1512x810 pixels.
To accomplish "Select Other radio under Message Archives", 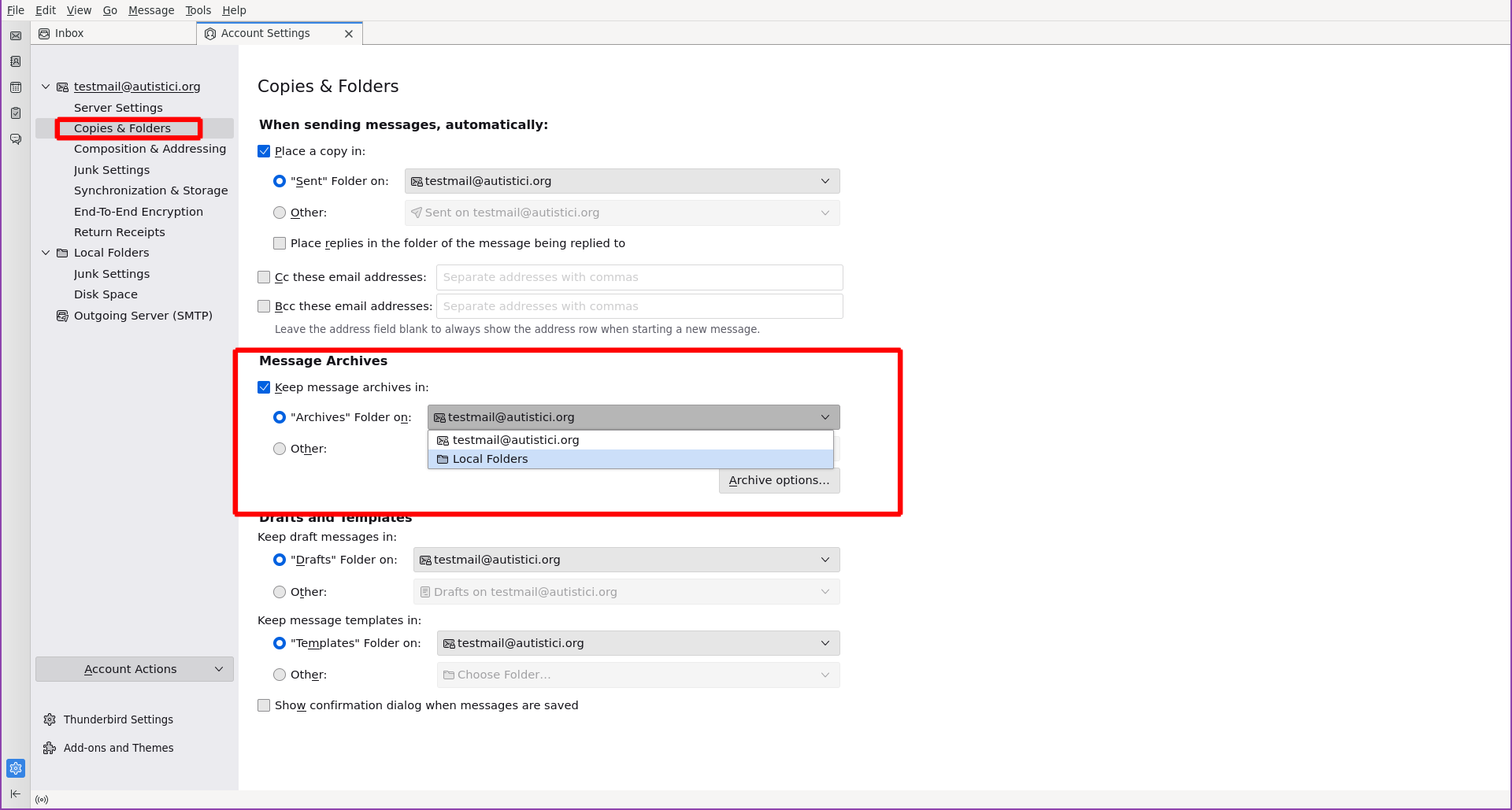I will [x=280, y=449].
